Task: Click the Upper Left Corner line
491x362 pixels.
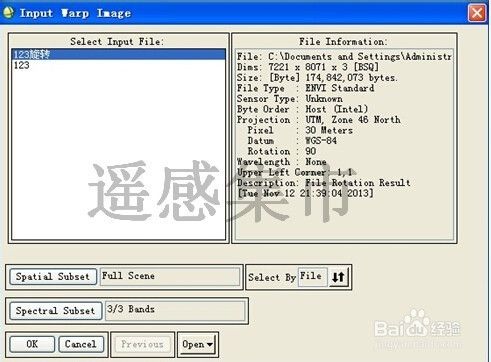Action: pos(295,172)
